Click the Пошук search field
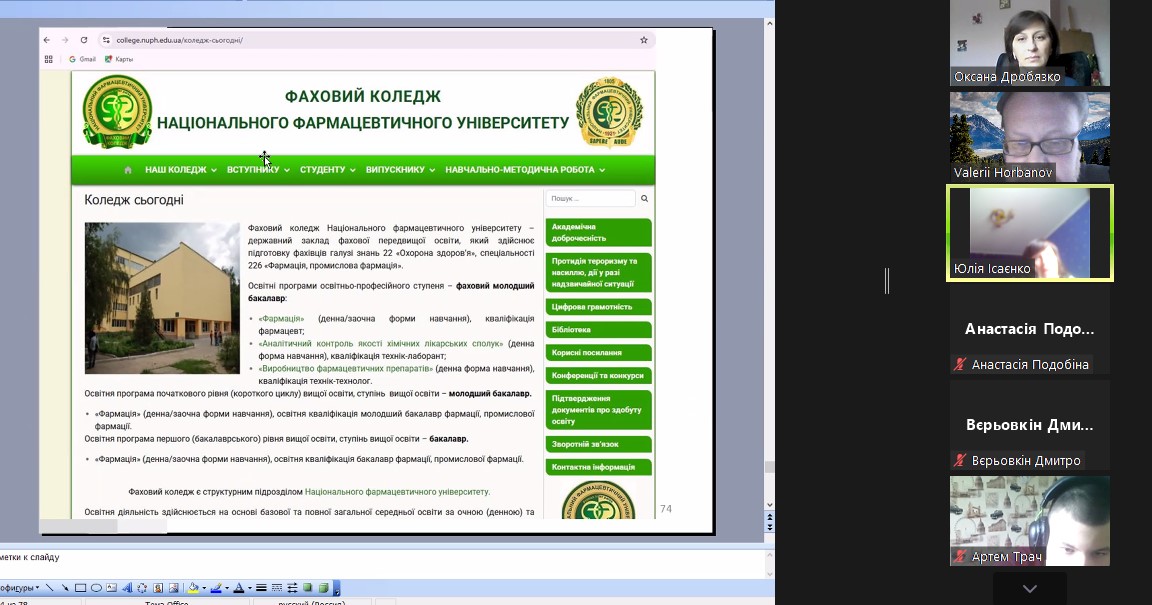The height and width of the screenshot is (605, 1152). (590, 198)
